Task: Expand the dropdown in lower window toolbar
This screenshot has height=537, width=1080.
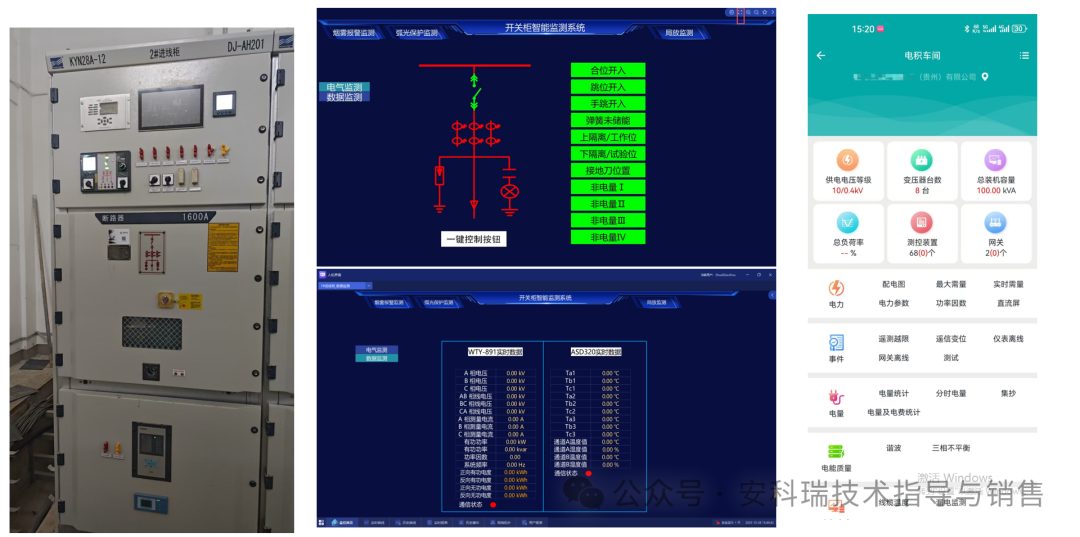Action: click(368, 286)
